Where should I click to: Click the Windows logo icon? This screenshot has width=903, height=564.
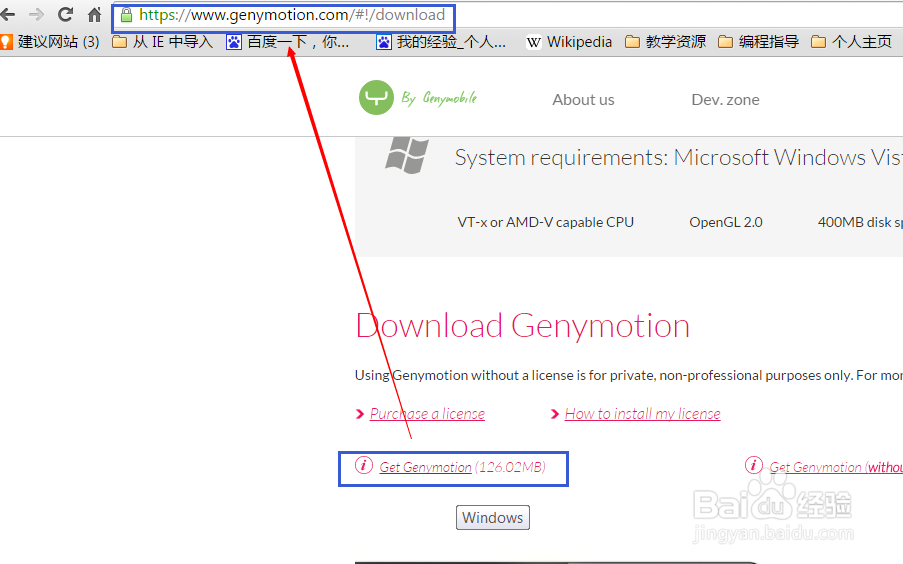point(407,155)
